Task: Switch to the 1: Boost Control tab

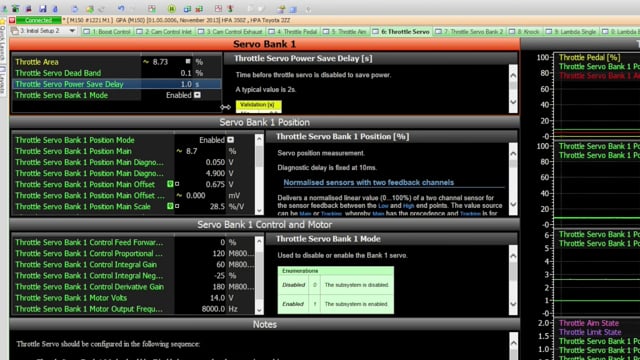Action: click(107, 31)
